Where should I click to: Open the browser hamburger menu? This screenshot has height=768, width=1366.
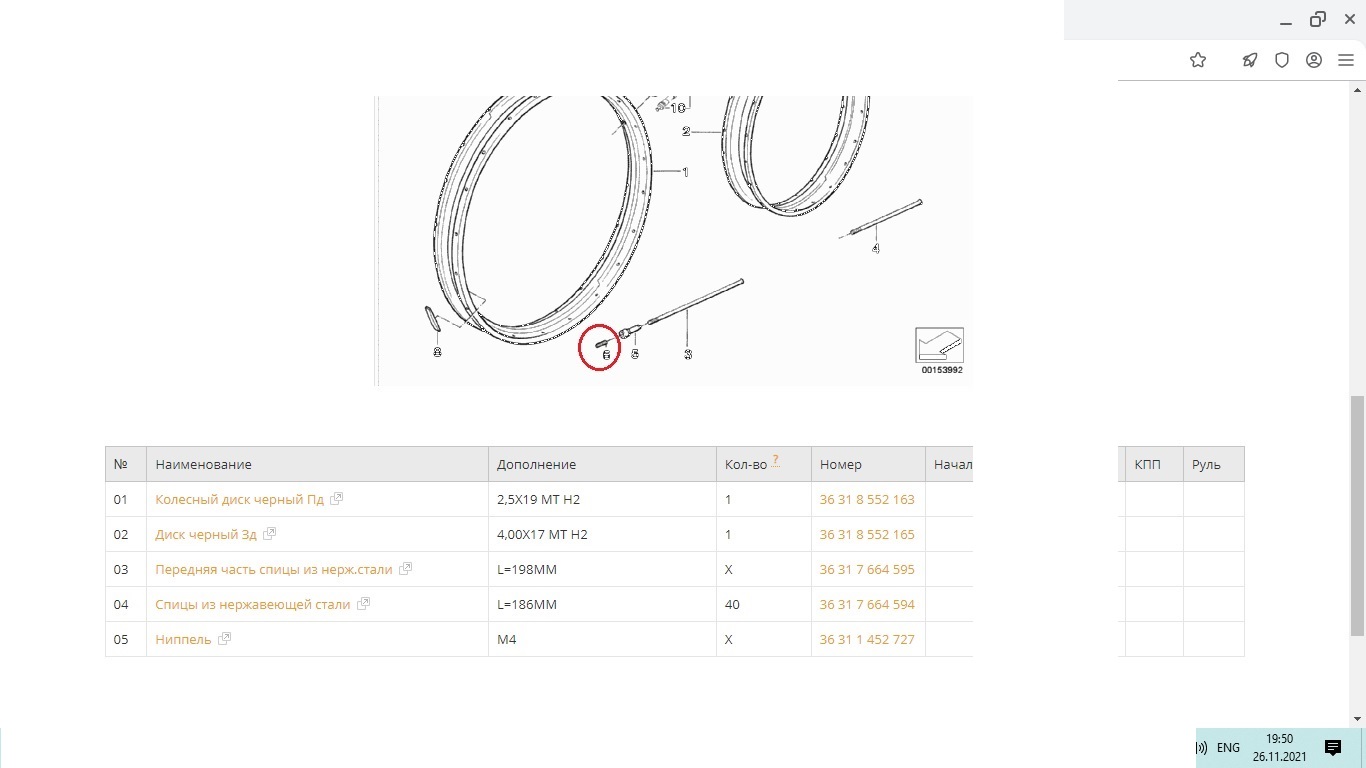(x=1346, y=60)
